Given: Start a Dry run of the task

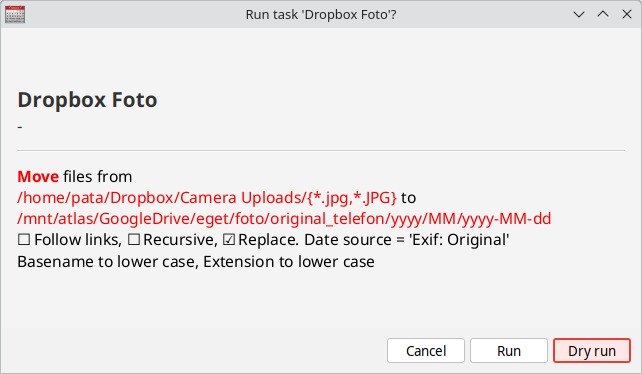Looking at the screenshot, I should point(592,351).
